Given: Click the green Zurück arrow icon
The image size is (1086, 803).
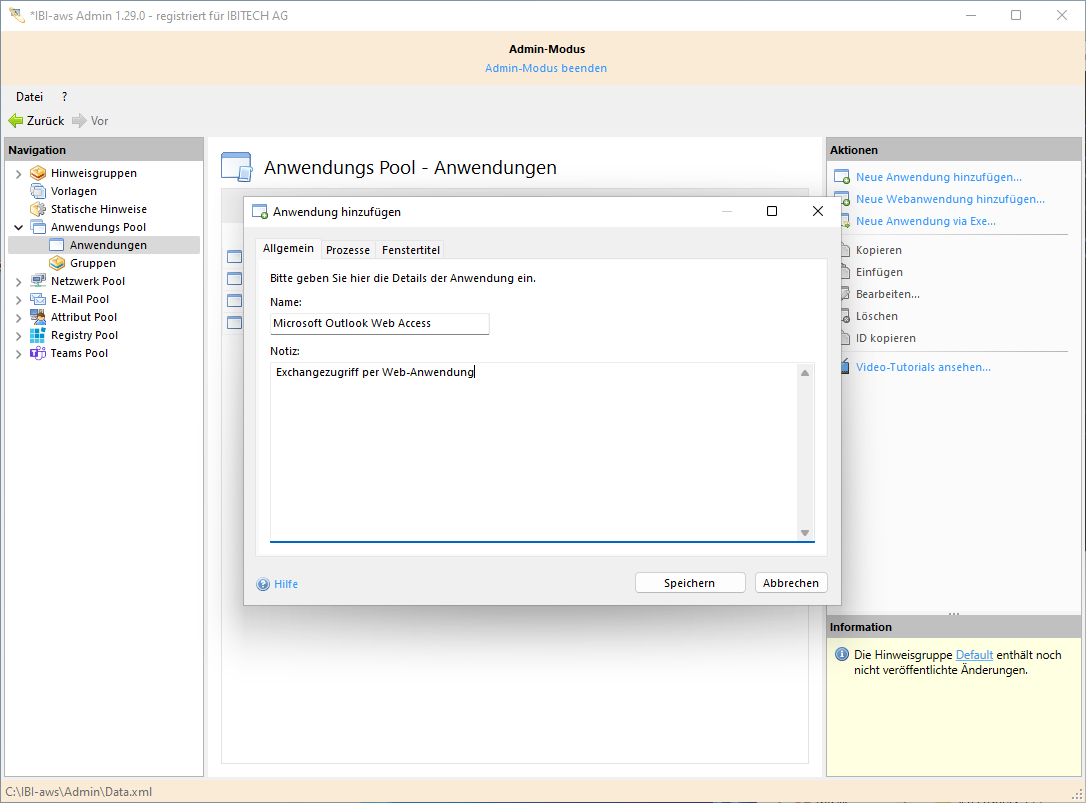Looking at the screenshot, I should pyautogui.click(x=16, y=121).
